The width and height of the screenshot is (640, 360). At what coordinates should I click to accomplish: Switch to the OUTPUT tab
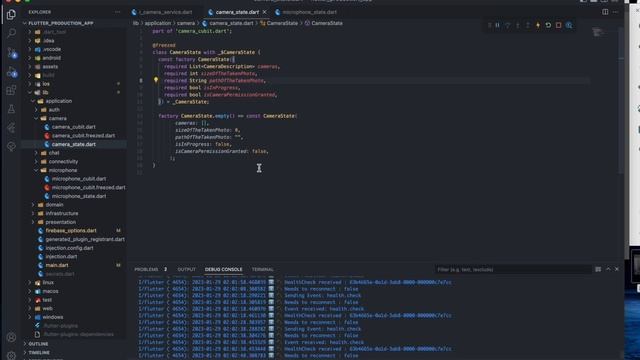tap(187, 269)
